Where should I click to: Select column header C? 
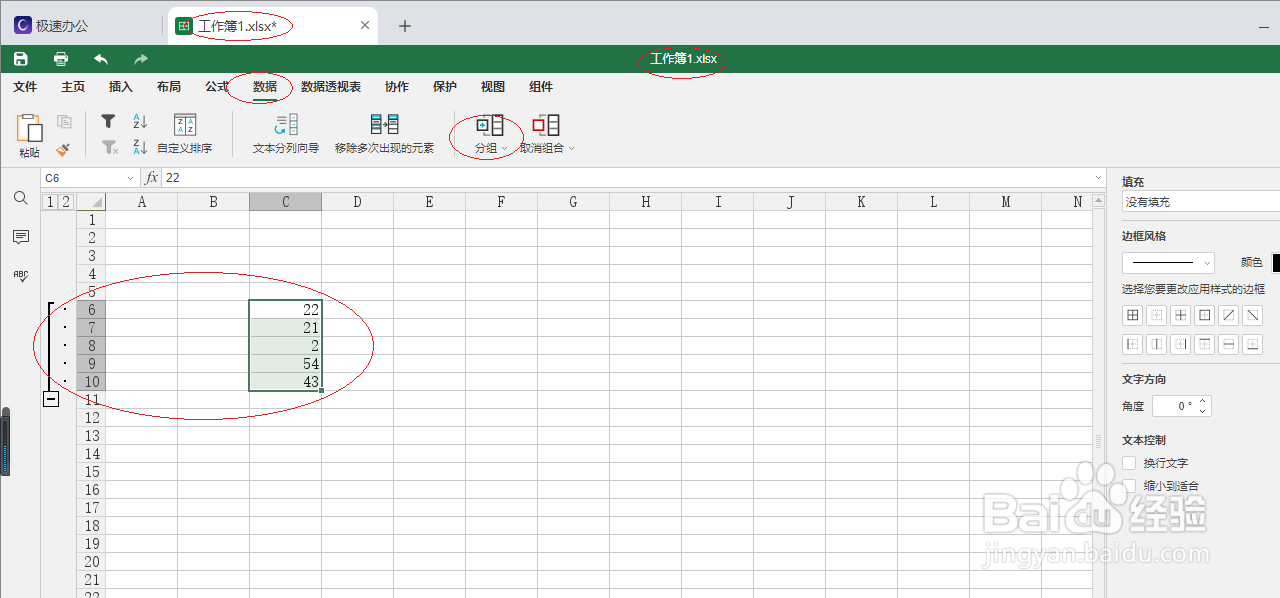click(286, 202)
